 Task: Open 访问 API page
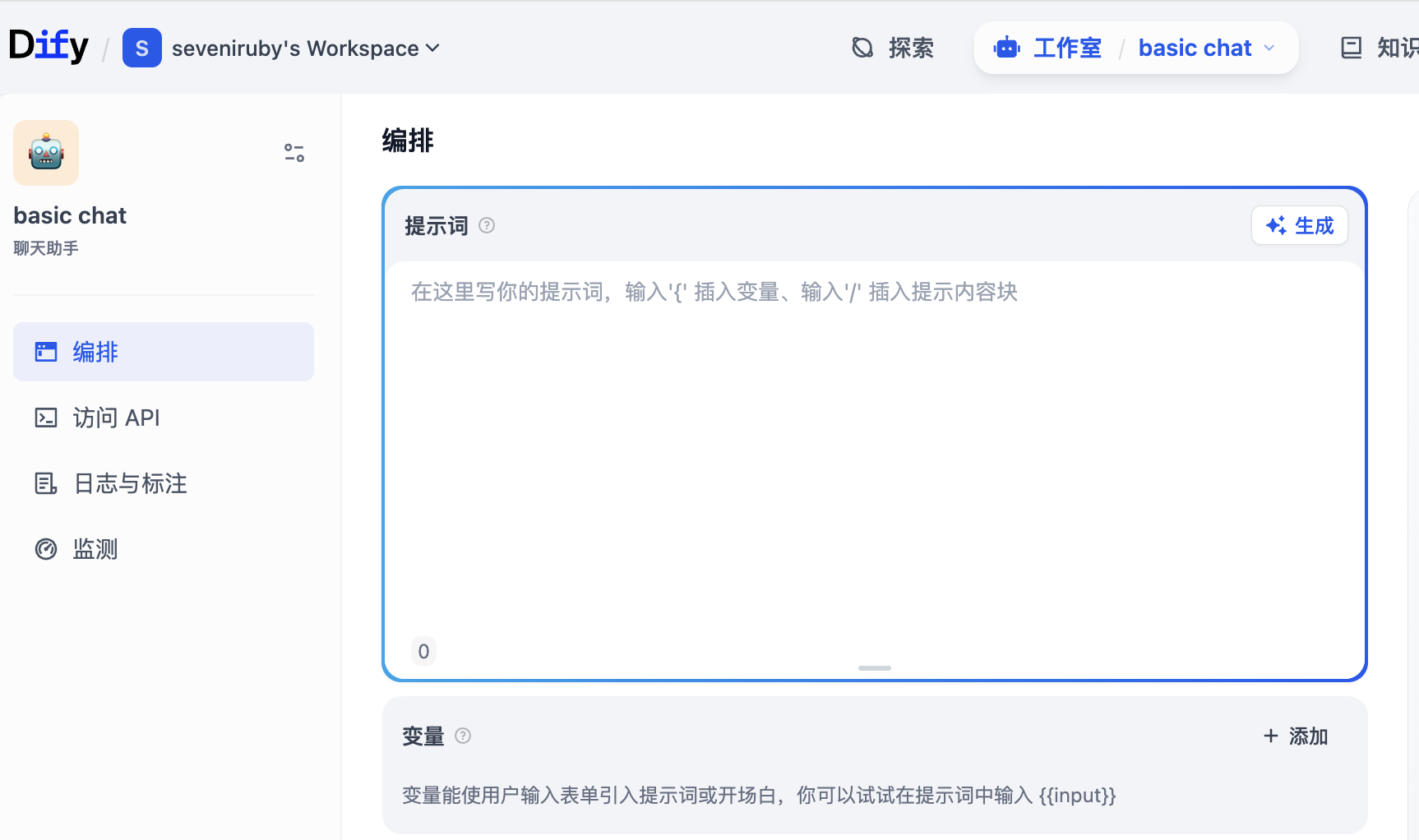click(x=116, y=418)
